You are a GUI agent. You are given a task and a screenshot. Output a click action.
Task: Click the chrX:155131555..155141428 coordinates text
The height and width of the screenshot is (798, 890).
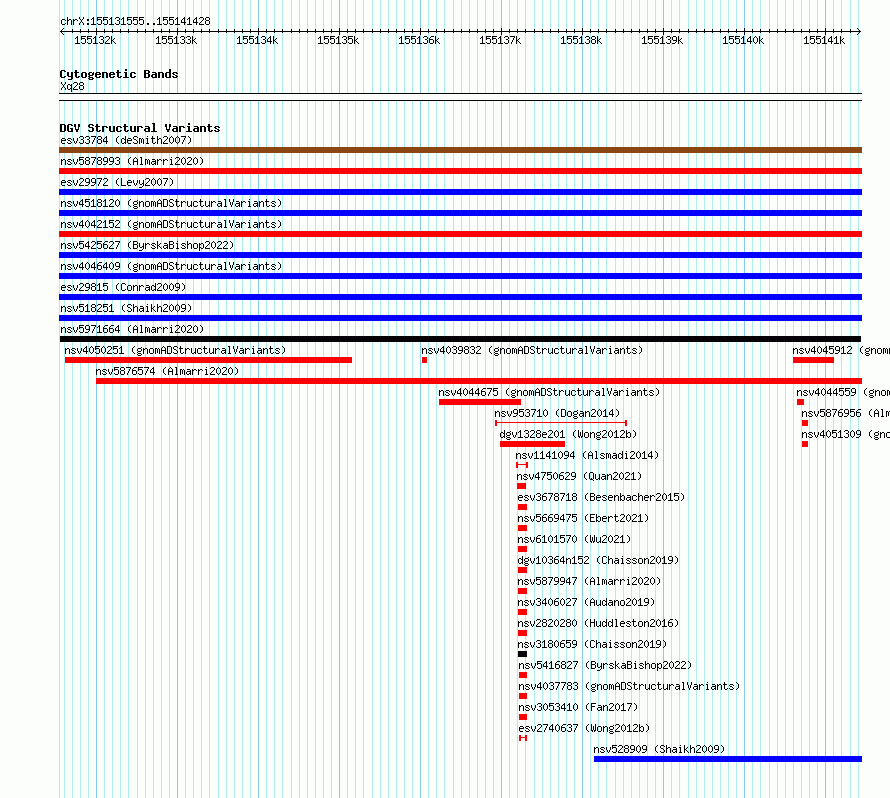[x=135, y=21]
